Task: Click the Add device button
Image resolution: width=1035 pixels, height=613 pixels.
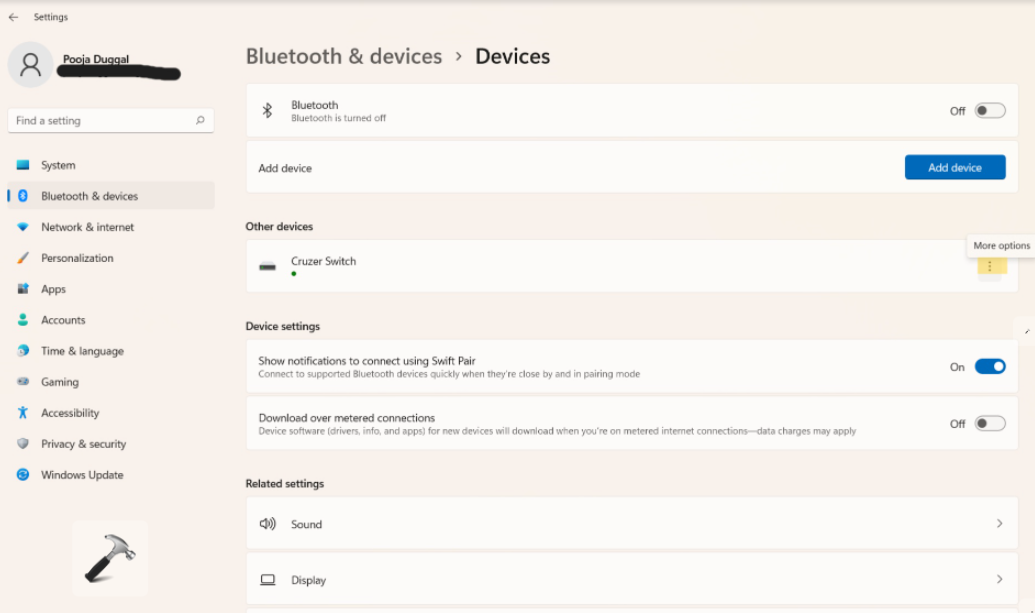Action: (954, 168)
